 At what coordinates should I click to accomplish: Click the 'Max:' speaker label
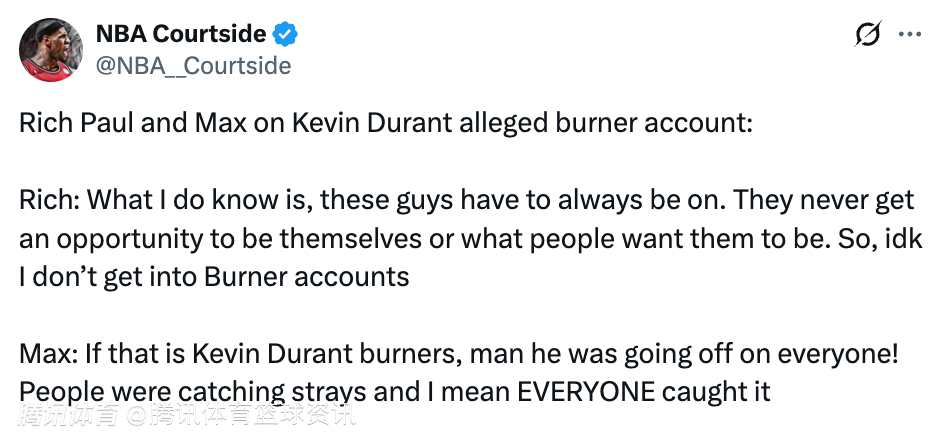pyautogui.click(x=48, y=352)
